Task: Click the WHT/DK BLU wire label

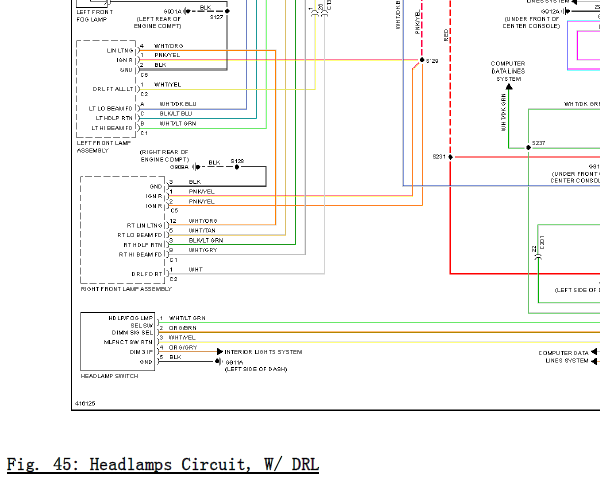Action: coord(178,104)
